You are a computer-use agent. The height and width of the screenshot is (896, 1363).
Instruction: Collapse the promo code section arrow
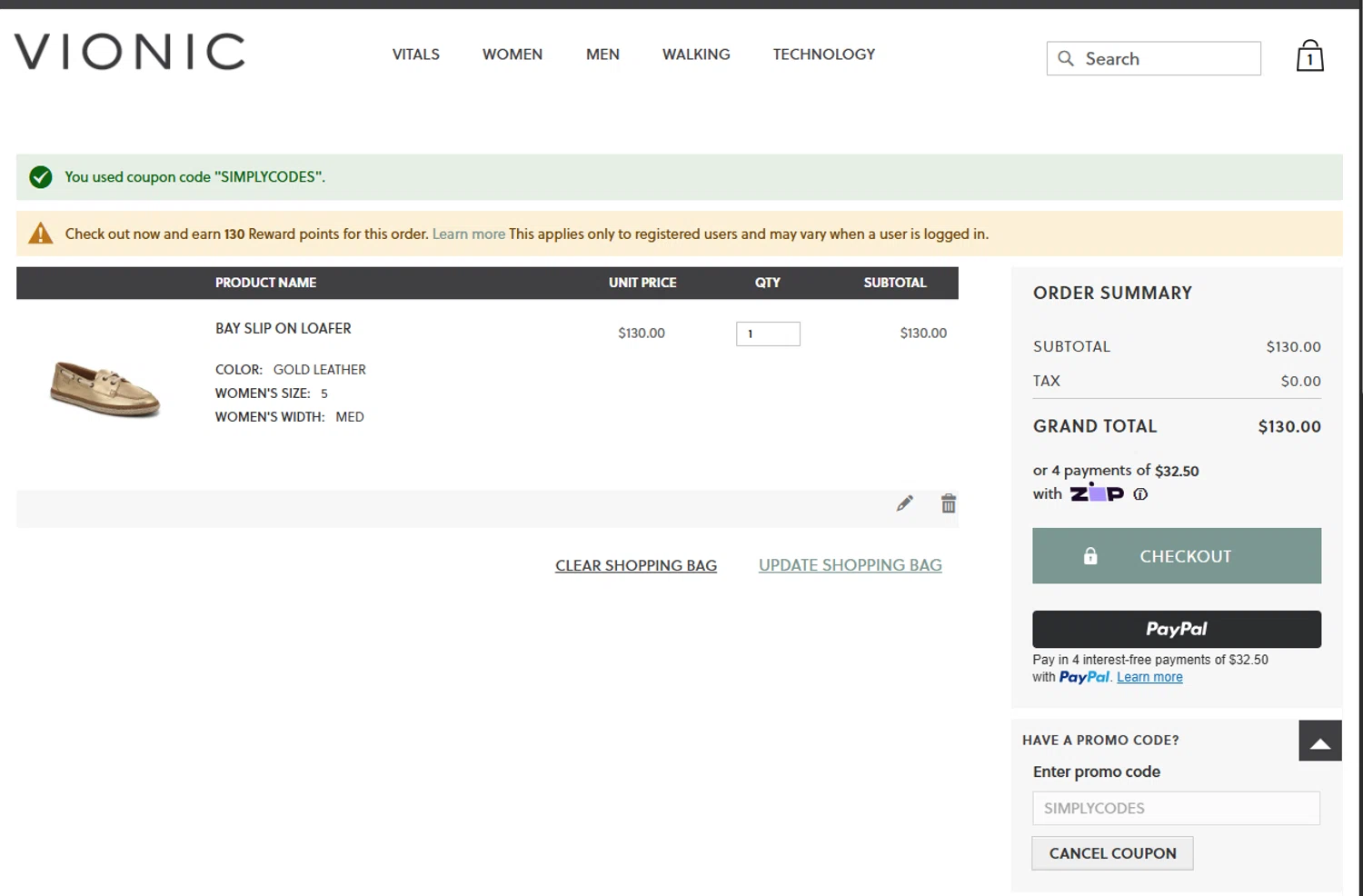[1320, 741]
